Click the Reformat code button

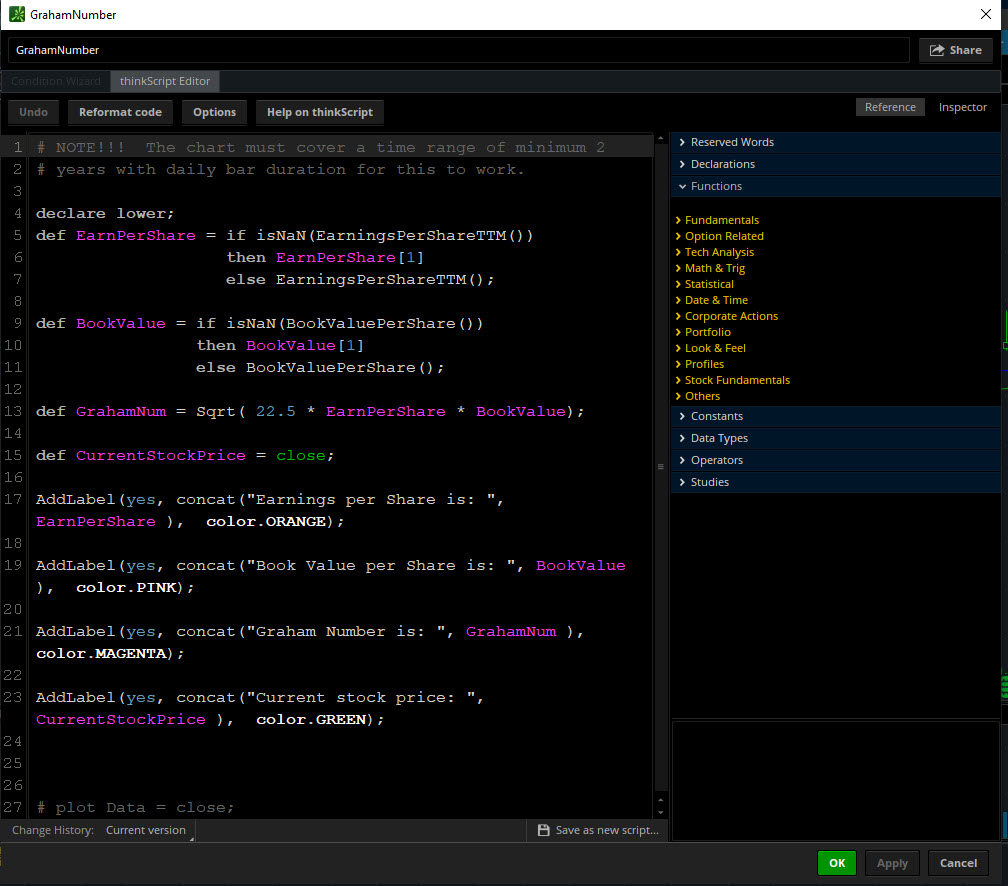[120, 112]
